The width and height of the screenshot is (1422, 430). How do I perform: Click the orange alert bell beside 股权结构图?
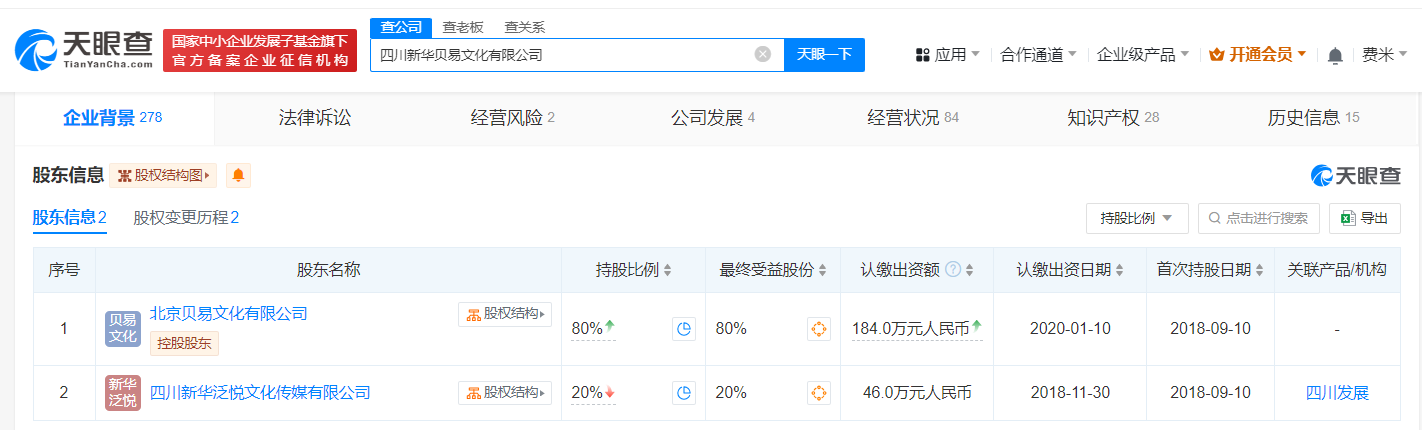tap(238, 175)
